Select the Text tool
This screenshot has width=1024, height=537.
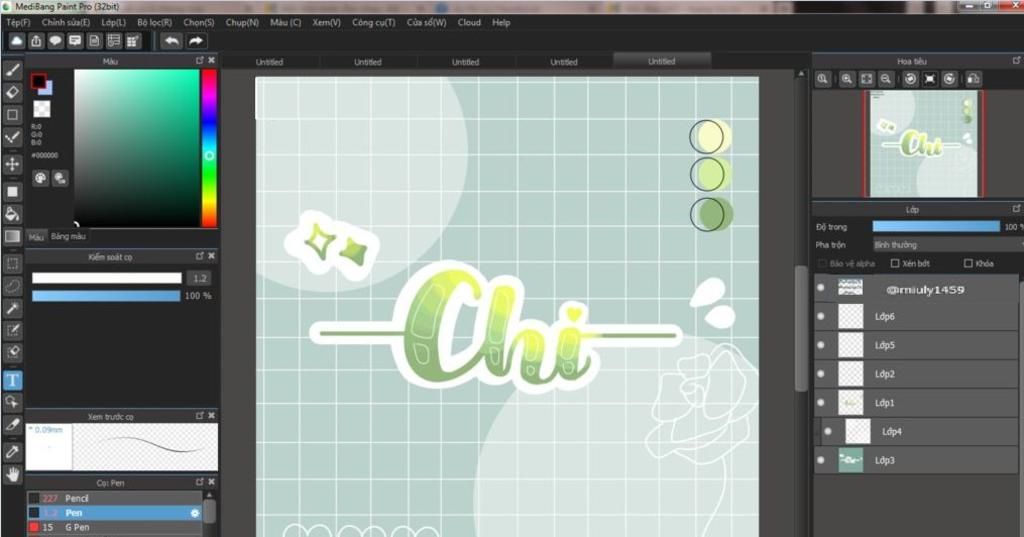click(12, 380)
